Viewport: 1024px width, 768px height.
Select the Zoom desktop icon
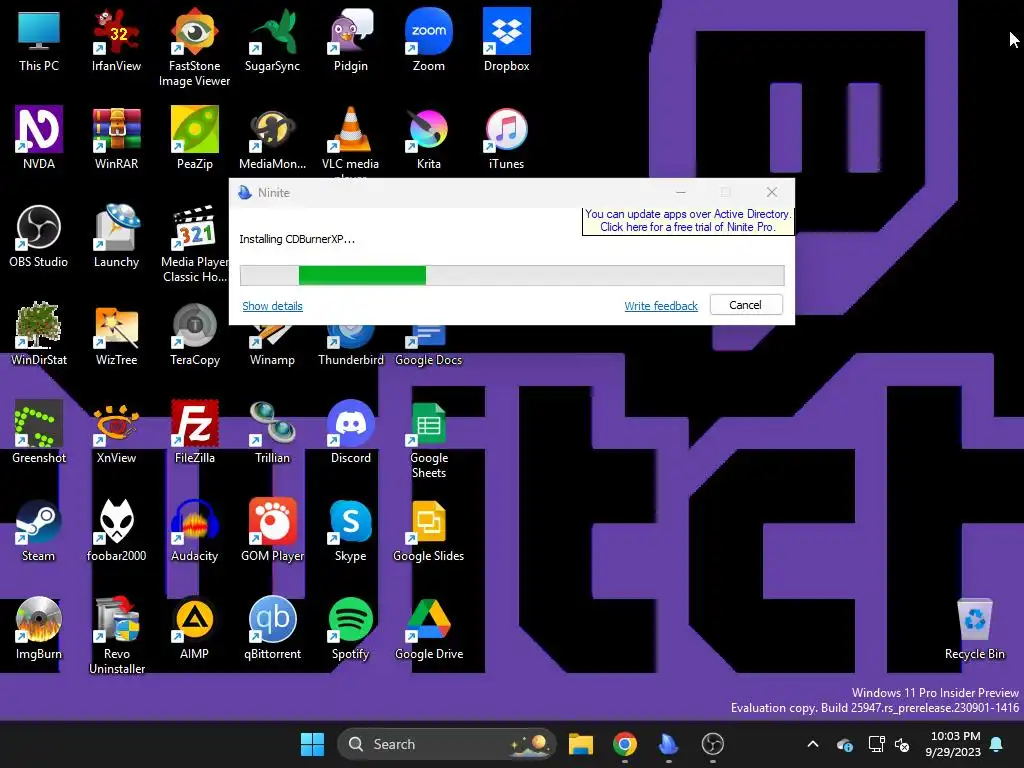428,40
